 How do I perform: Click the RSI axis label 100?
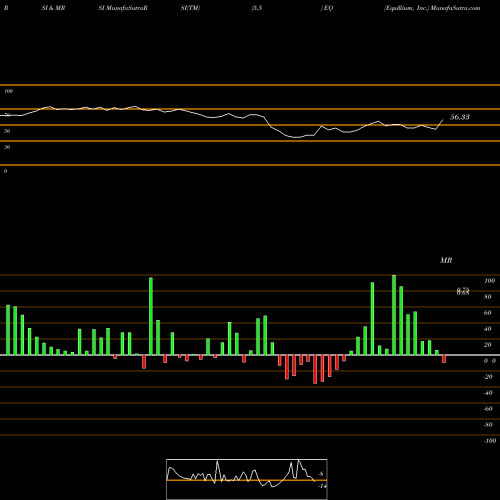(x=8, y=91)
